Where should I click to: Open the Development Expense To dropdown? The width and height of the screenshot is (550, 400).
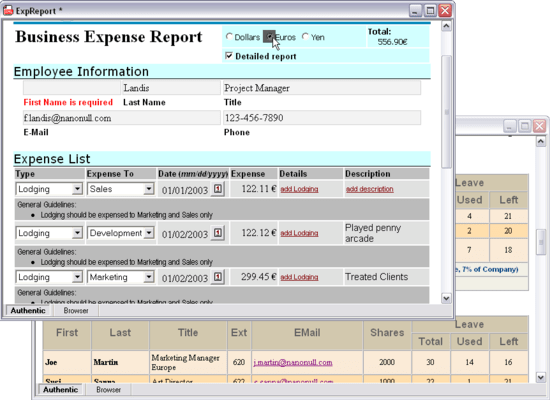pos(149,233)
